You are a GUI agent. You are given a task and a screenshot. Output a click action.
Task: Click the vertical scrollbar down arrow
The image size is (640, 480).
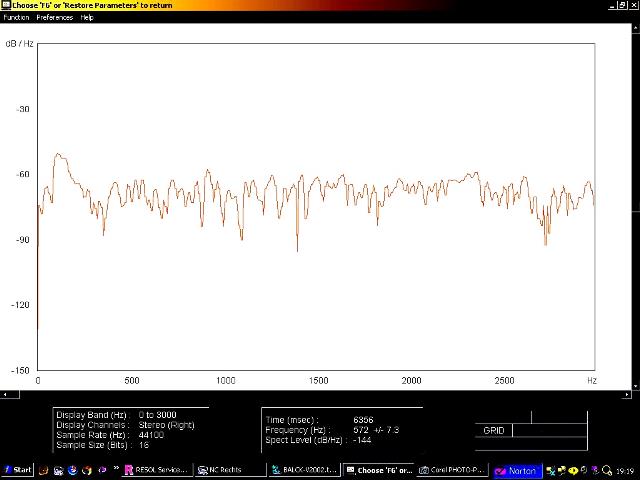(636, 386)
